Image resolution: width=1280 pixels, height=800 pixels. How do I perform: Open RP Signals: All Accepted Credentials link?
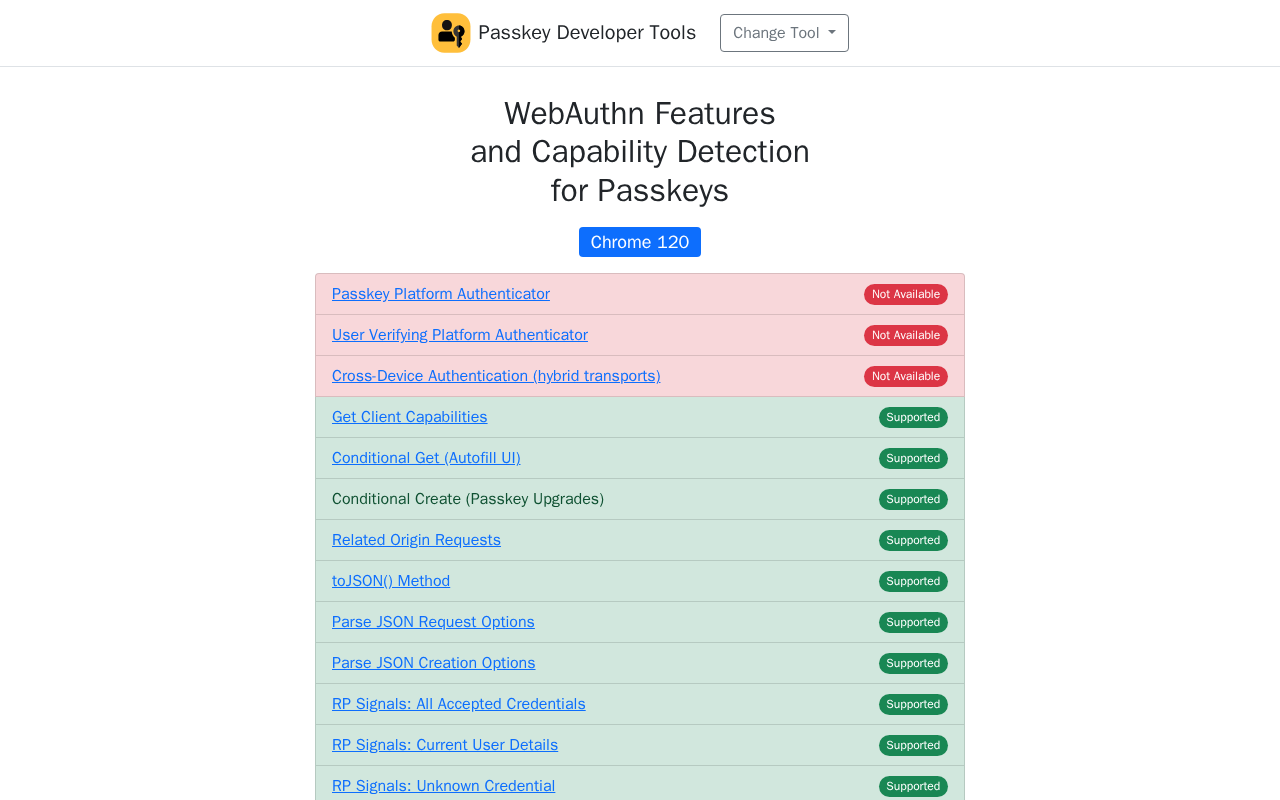pyautogui.click(x=459, y=704)
